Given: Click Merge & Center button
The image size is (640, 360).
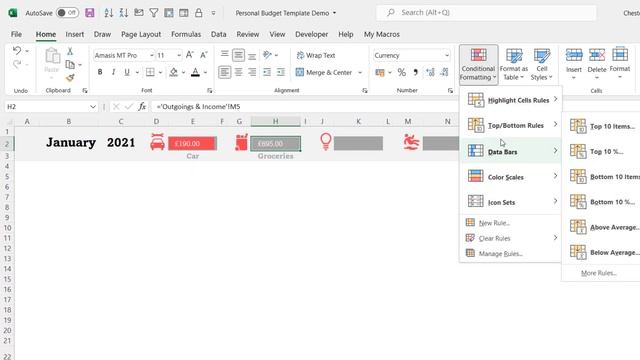Looking at the screenshot, I should tap(324, 72).
